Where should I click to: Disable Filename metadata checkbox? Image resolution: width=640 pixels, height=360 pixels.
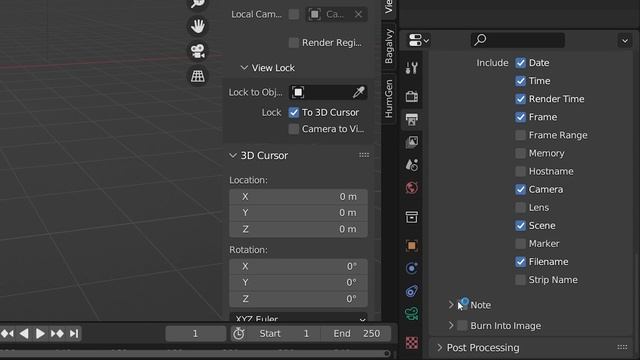pyautogui.click(x=520, y=262)
